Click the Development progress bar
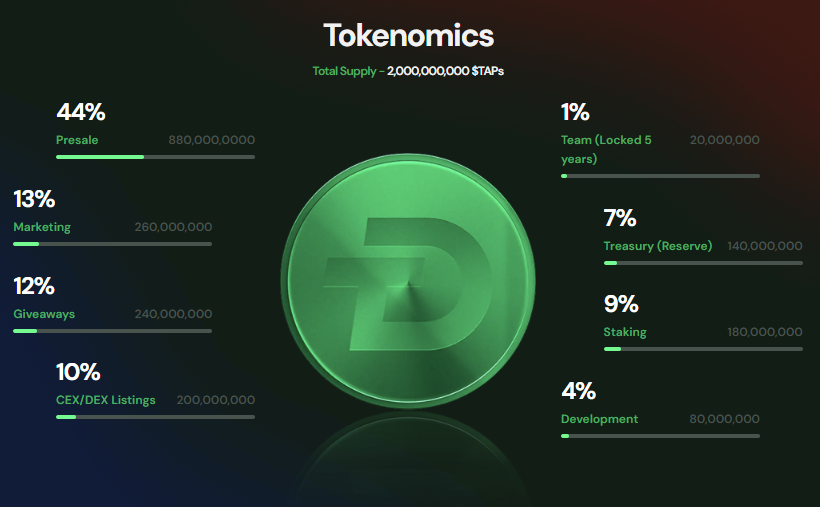Viewport: 820px width, 507px height. 660,435
